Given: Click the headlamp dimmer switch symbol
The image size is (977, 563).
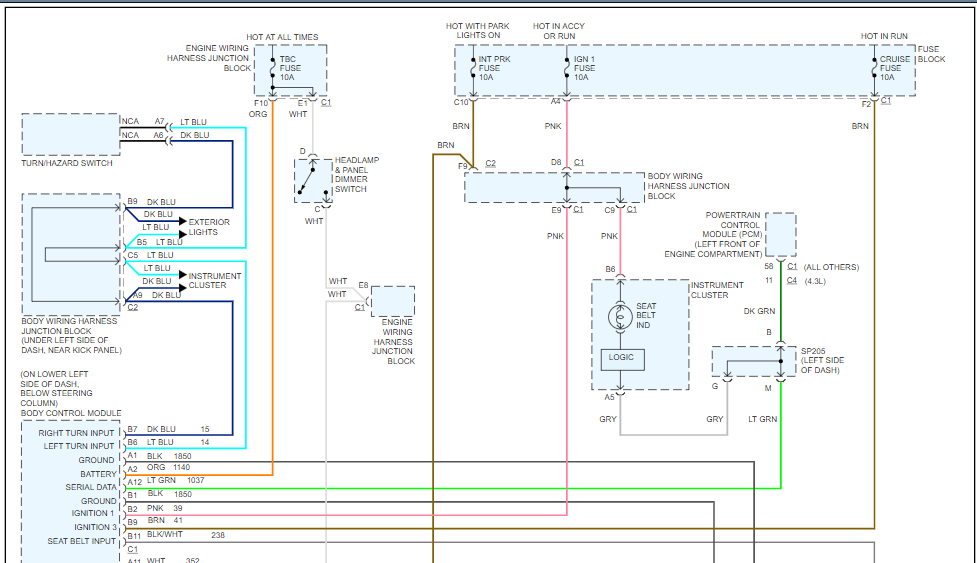Looking at the screenshot, I should 312,180.
